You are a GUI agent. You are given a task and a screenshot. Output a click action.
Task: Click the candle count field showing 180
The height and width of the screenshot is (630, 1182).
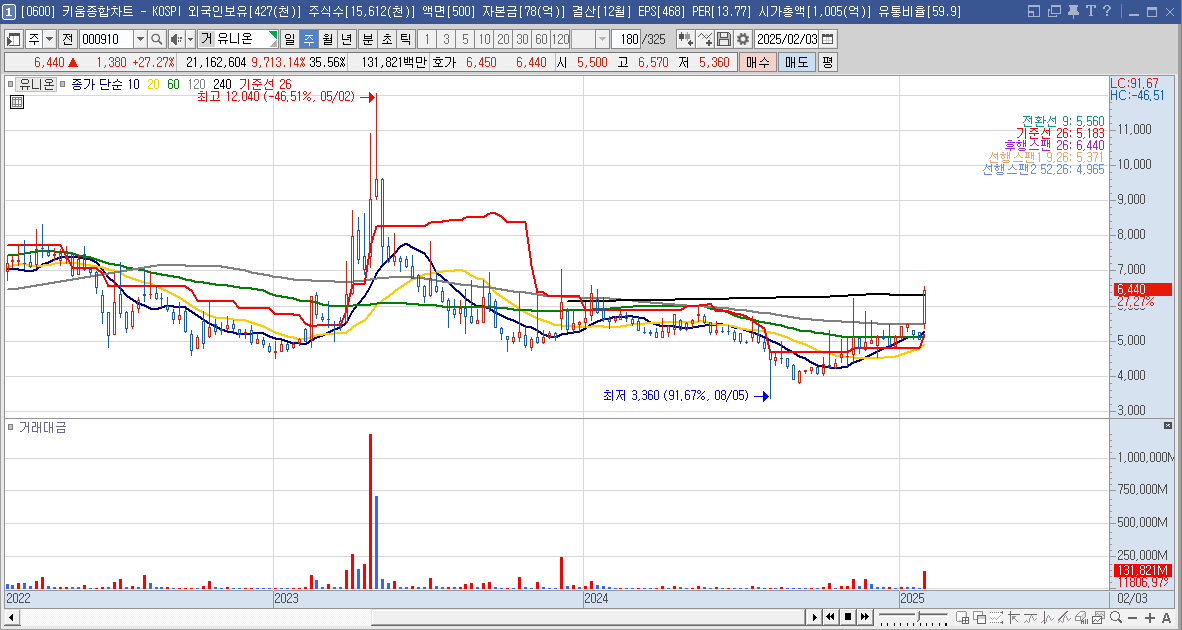point(626,39)
